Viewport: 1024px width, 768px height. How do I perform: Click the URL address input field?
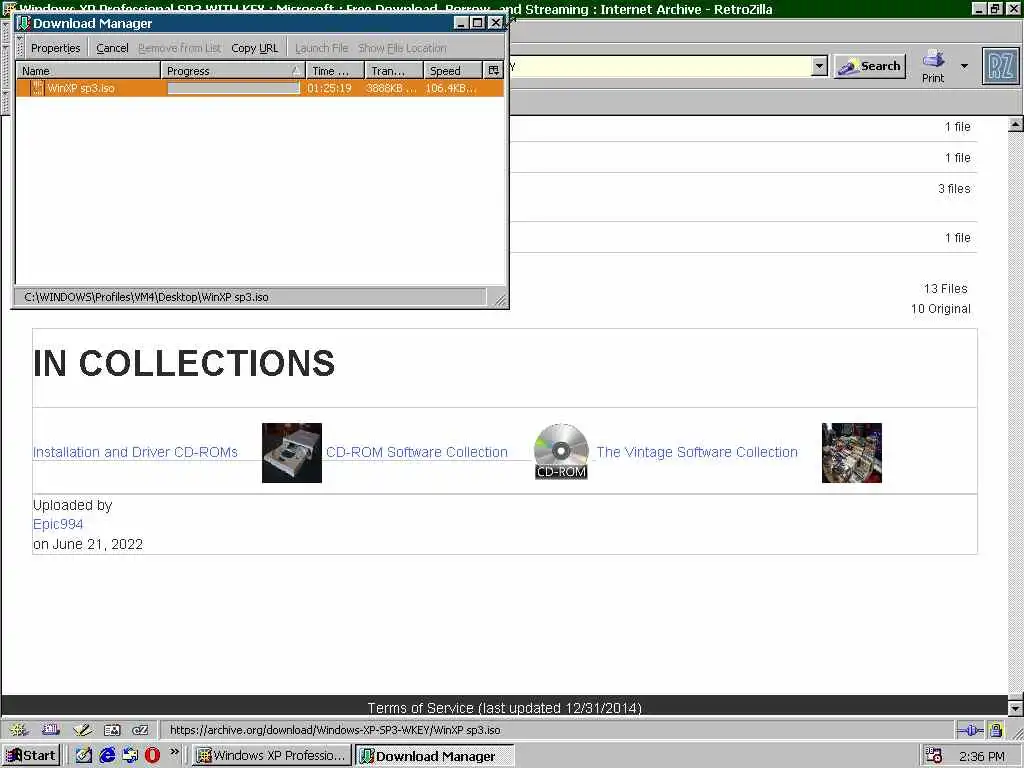coord(660,66)
